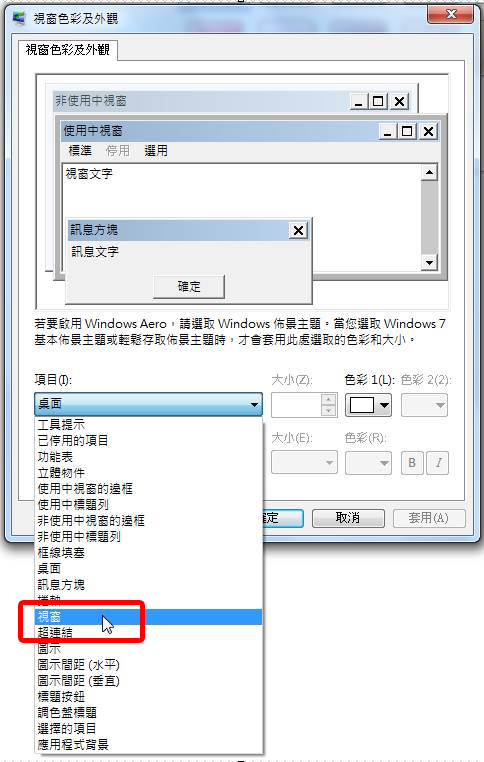Click the Bold font style button
The height and width of the screenshot is (762, 484).
[412, 463]
